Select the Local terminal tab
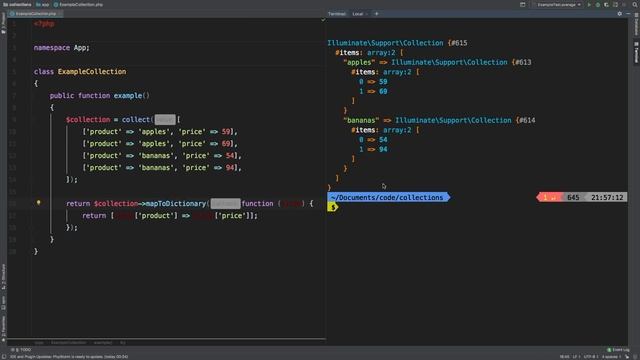The width and height of the screenshot is (640, 360). 358,14
